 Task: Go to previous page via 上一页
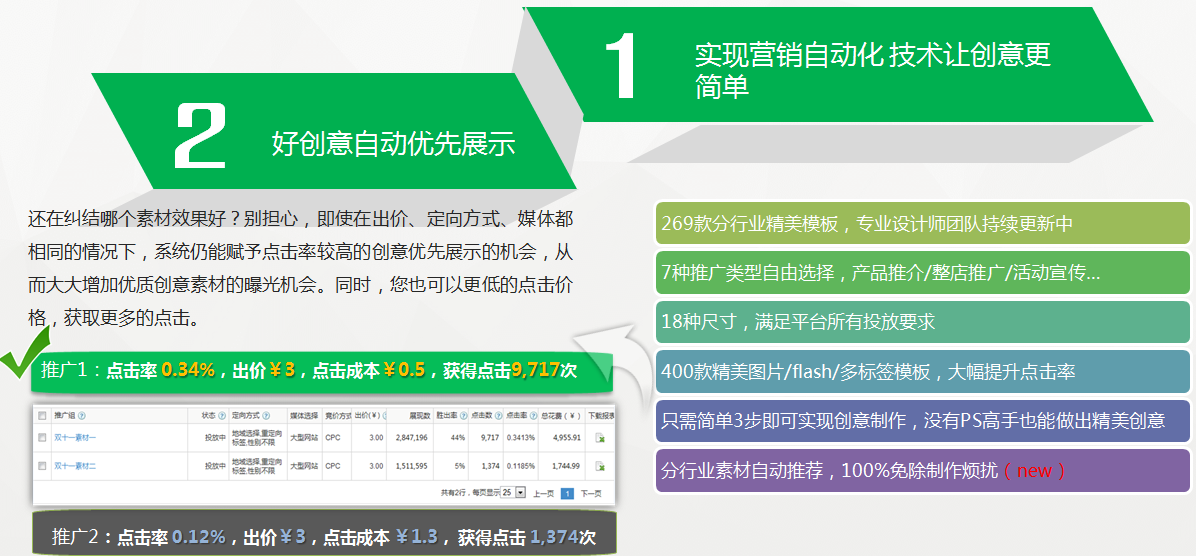tap(543, 493)
